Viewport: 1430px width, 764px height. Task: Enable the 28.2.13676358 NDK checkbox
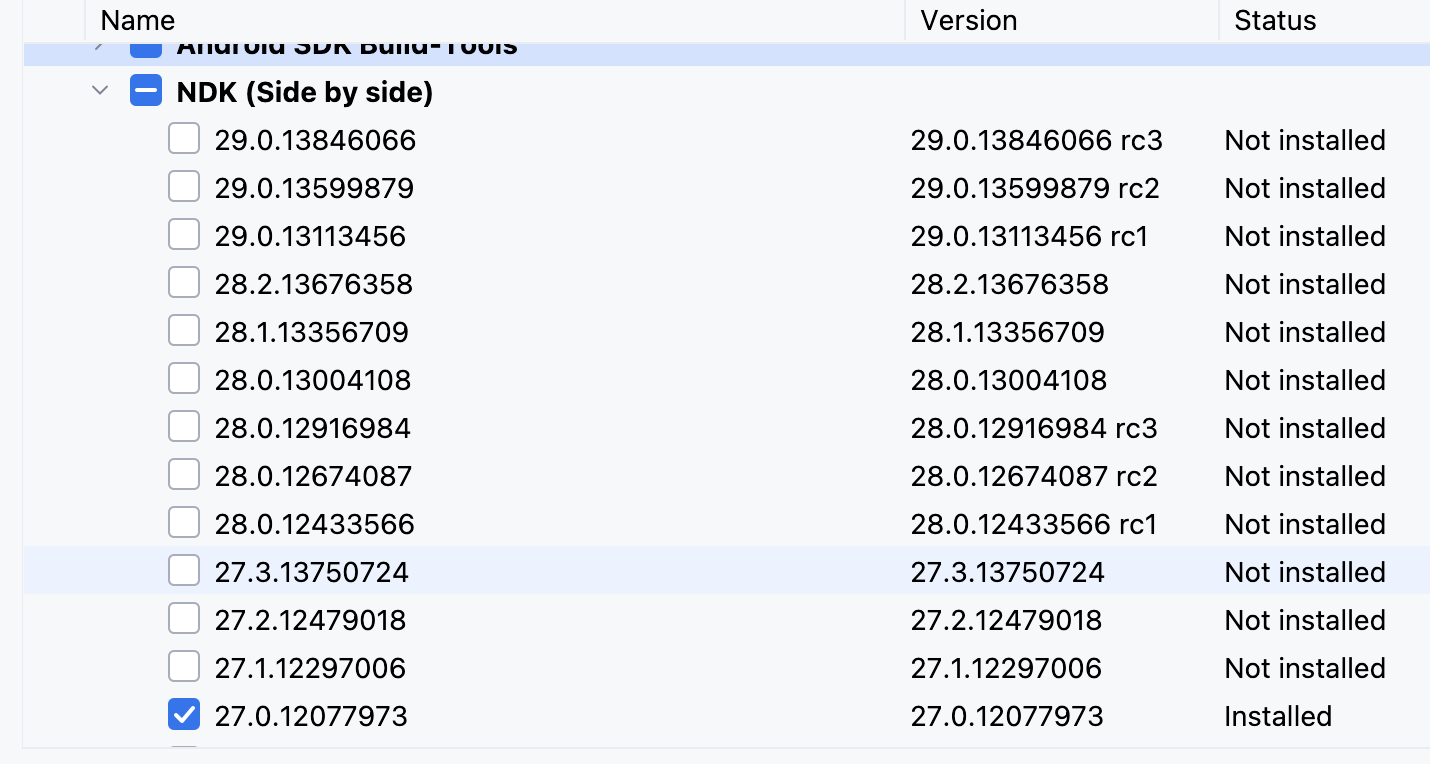click(184, 283)
